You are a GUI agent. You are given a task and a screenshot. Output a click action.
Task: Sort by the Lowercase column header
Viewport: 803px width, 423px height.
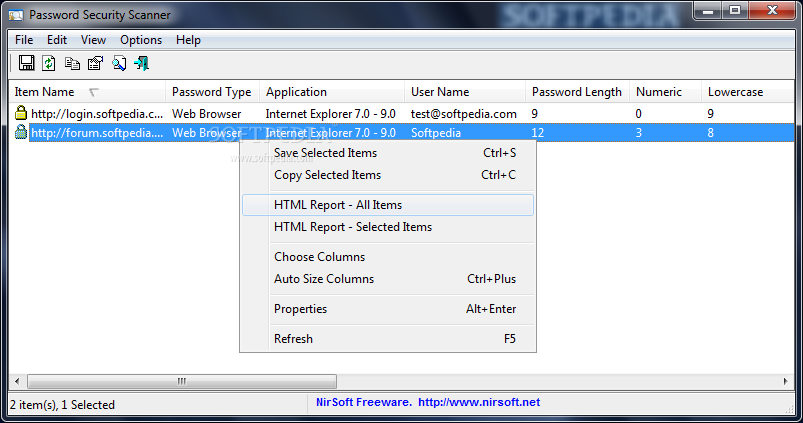[x=748, y=92]
